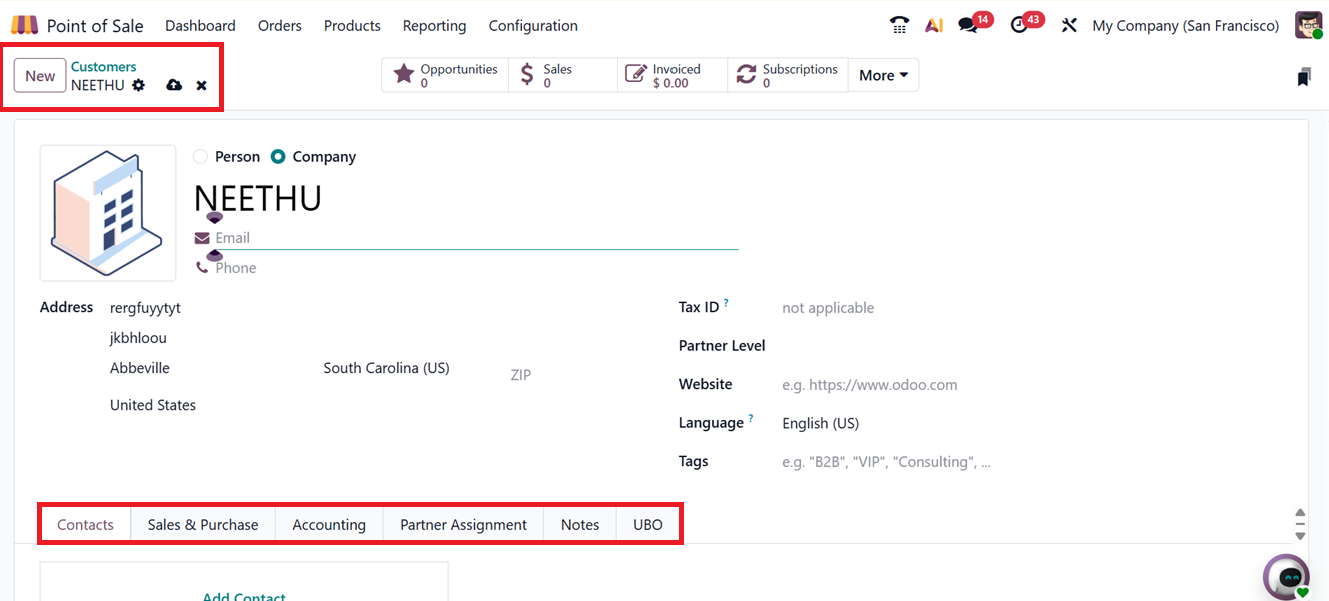The height and width of the screenshot is (601, 1329).
Task: Select the Person radio button
Action: 201,157
